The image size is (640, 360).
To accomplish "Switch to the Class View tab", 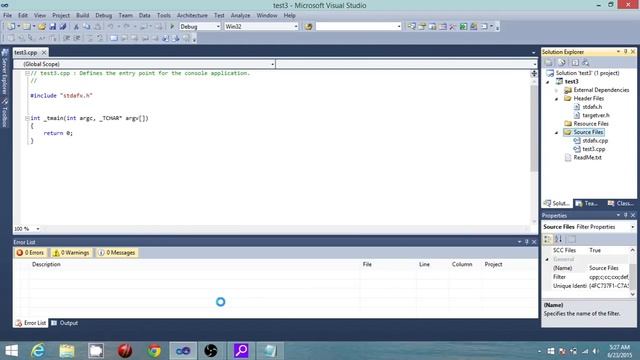I will tap(621, 203).
